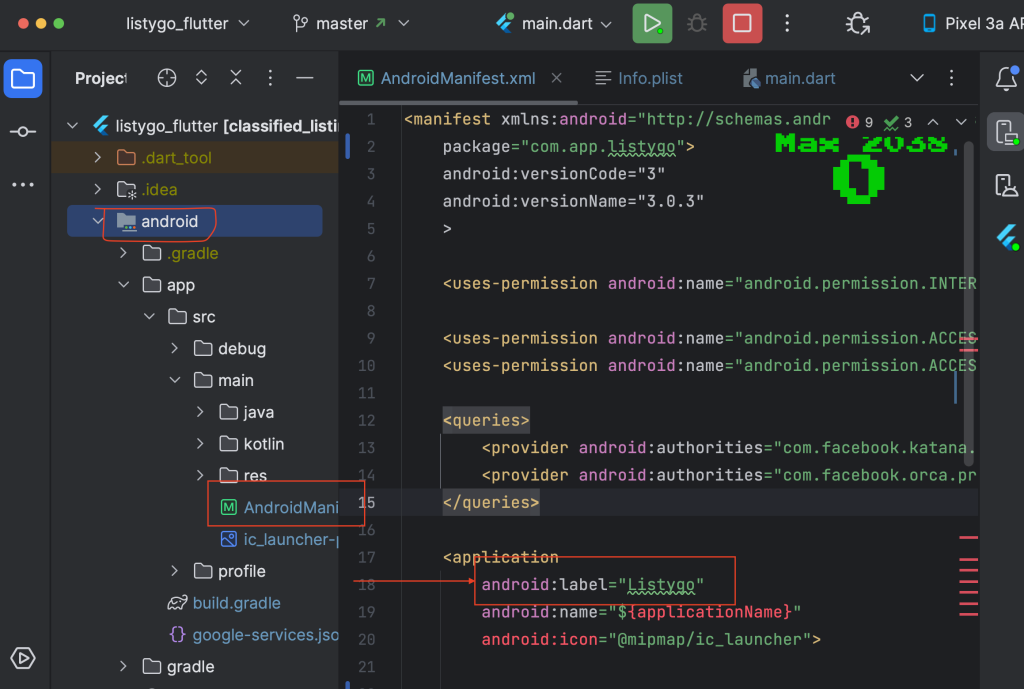The width and height of the screenshot is (1024, 689).
Task: Expand the debug folder
Action: click(x=174, y=348)
